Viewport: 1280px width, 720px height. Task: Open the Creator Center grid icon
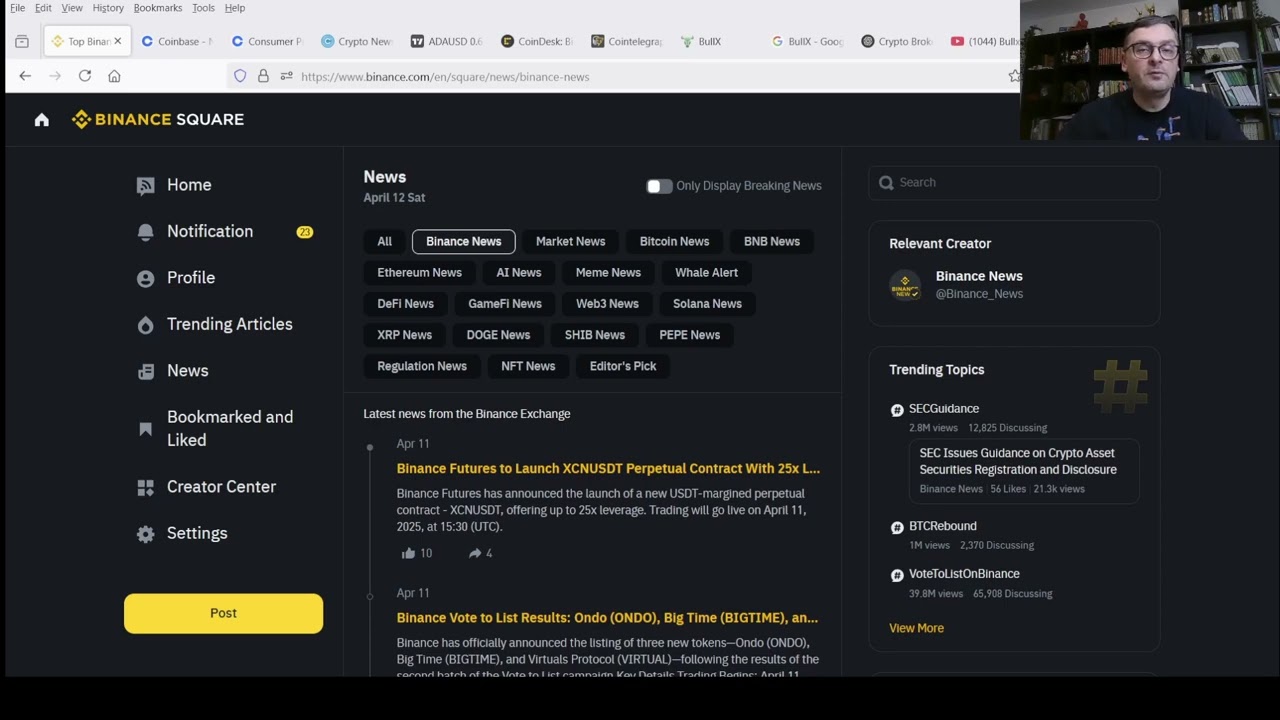click(x=146, y=487)
